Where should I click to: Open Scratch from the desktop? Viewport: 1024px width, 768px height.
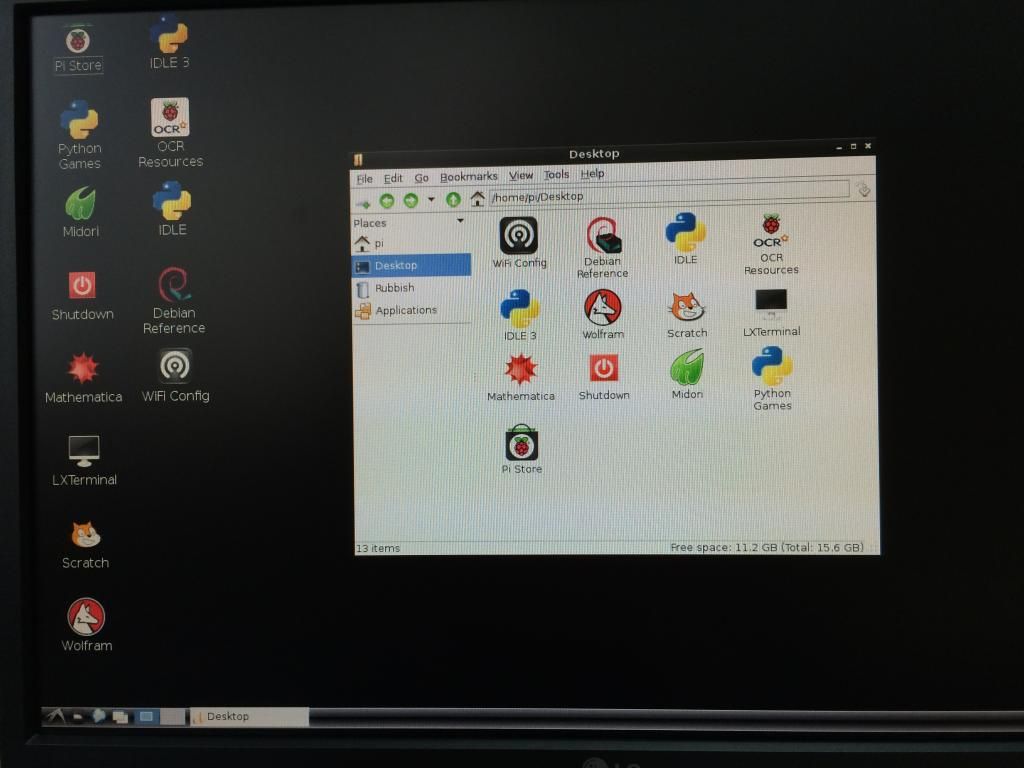[x=86, y=545]
